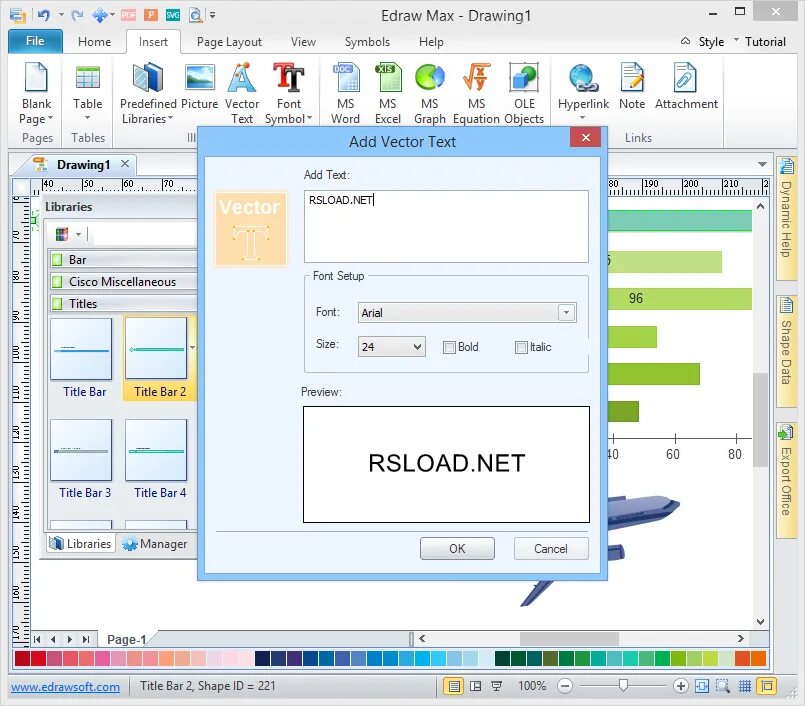Close the Add Vector Text dialog
This screenshot has height=706, width=805.
click(x=585, y=137)
